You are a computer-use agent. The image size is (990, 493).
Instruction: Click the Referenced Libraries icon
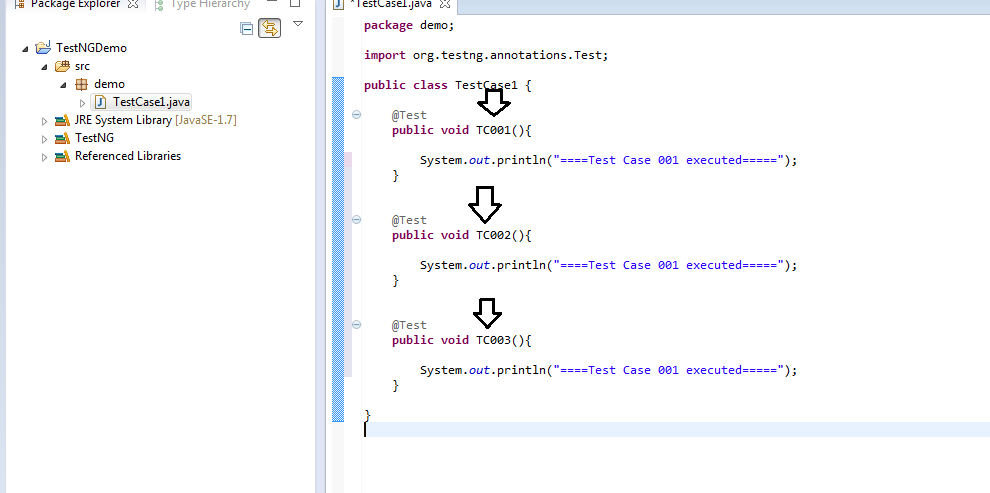62,156
